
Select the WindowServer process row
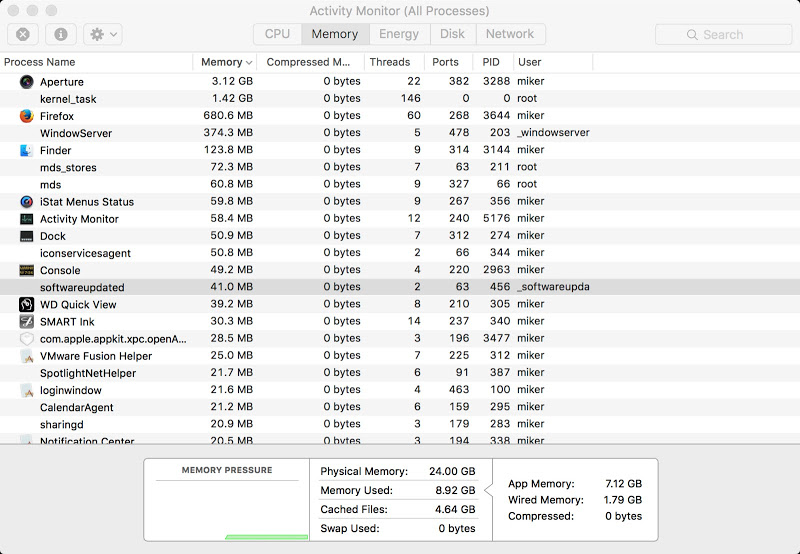tap(400, 133)
